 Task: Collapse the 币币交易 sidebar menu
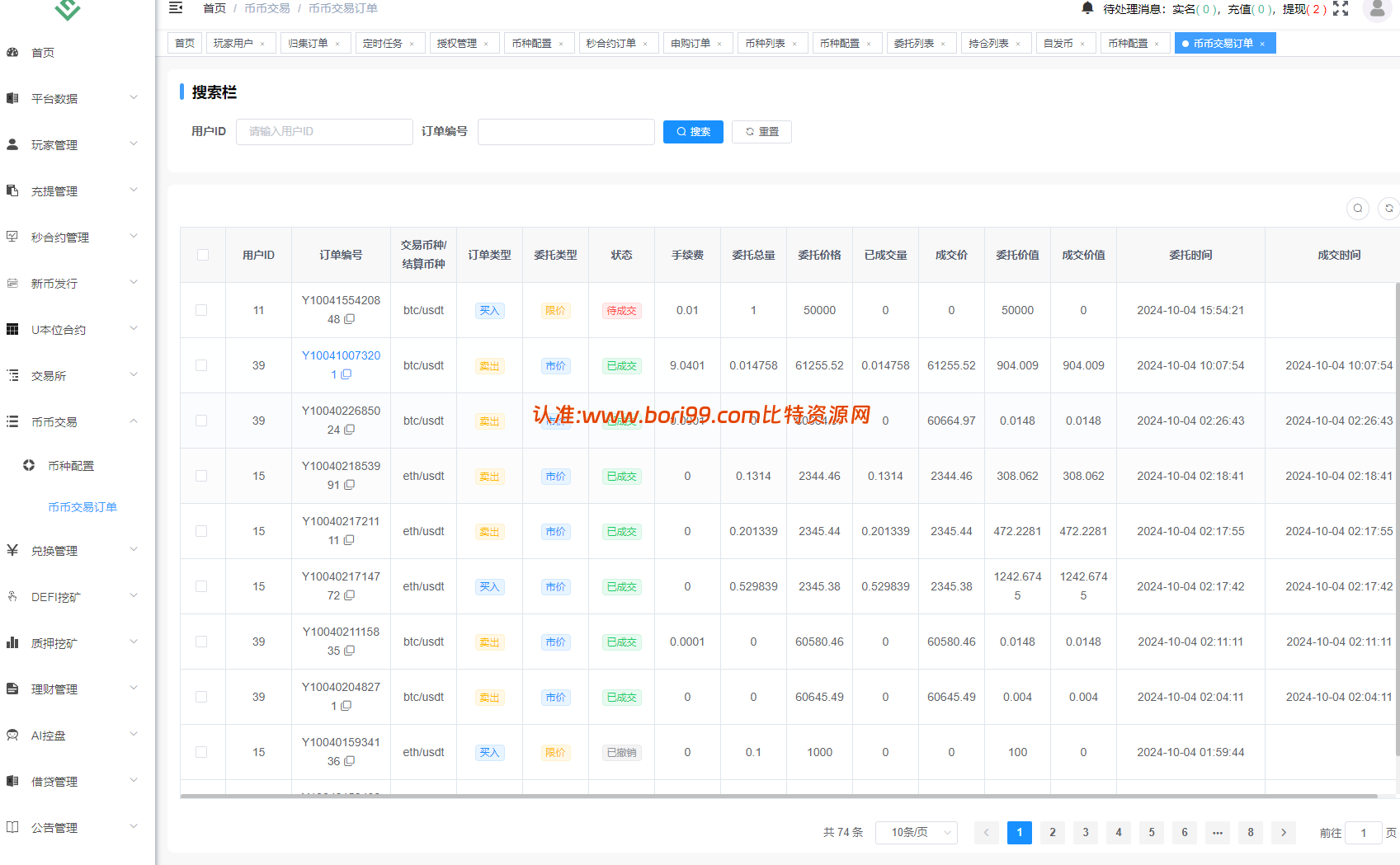coord(78,421)
